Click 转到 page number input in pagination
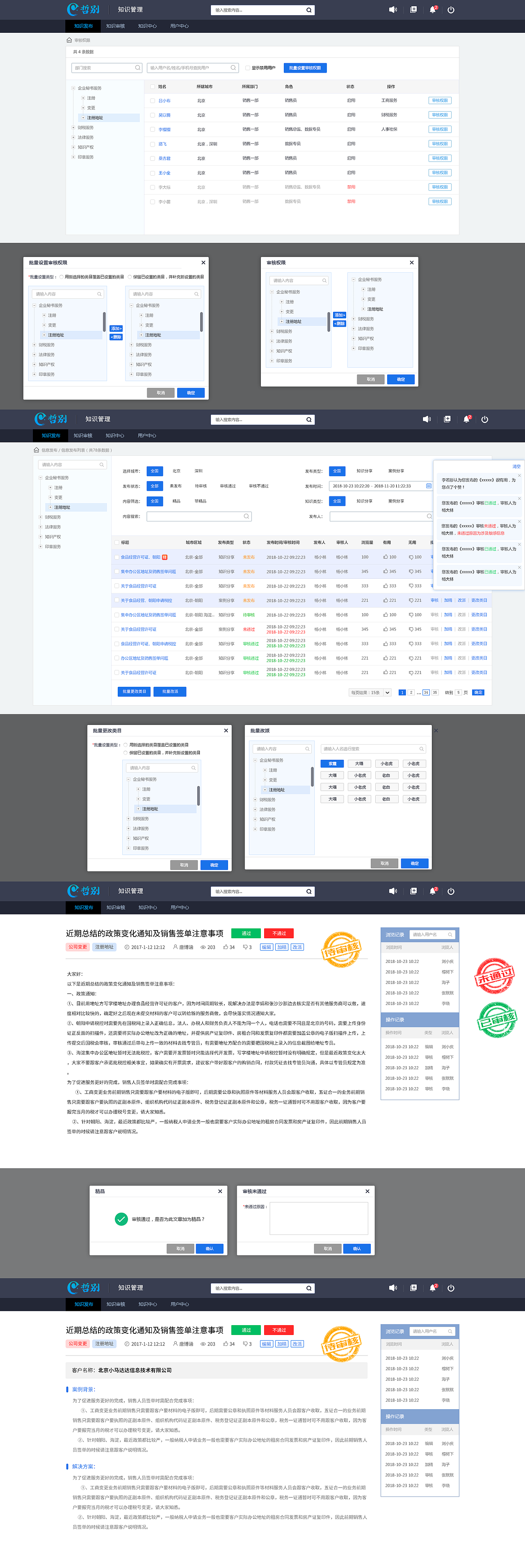525x1568 pixels. click(459, 693)
